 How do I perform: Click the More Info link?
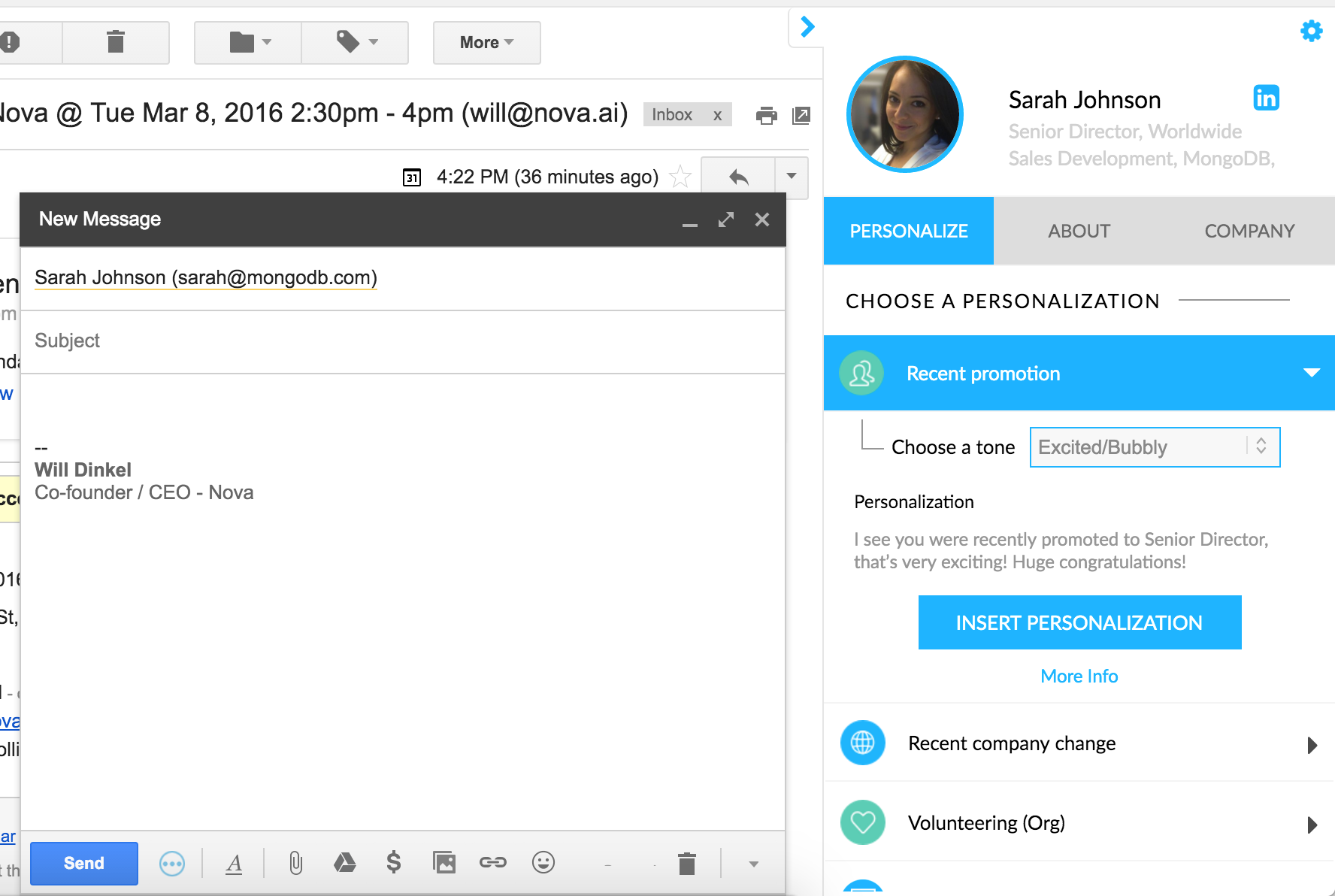[x=1079, y=677]
